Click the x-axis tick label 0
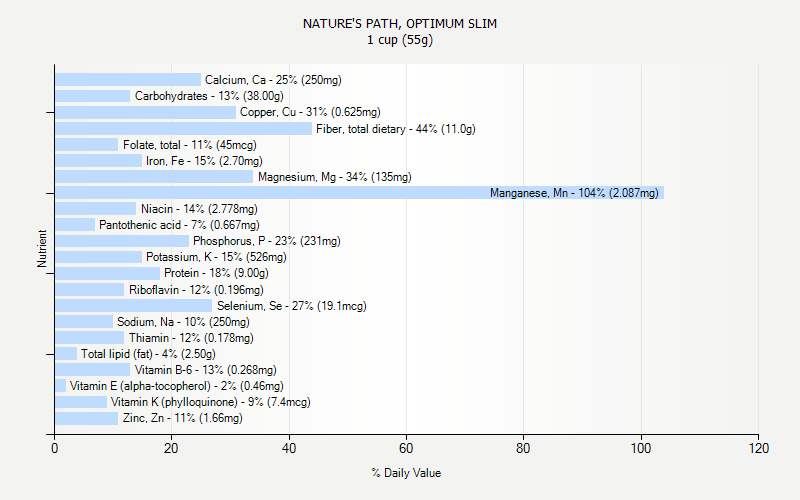 coord(55,448)
